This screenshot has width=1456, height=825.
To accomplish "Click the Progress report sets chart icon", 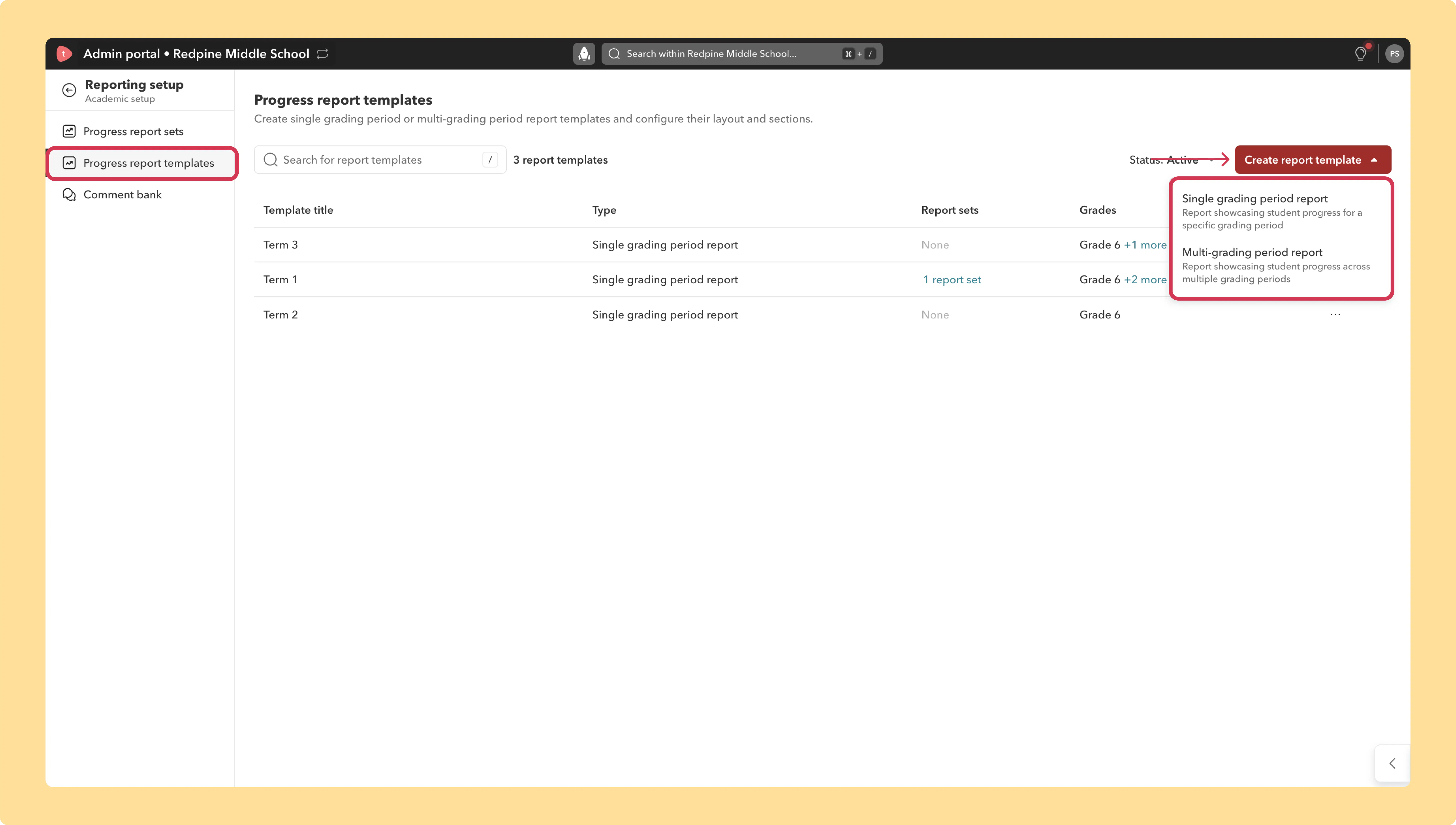I will tap(69, 132).
